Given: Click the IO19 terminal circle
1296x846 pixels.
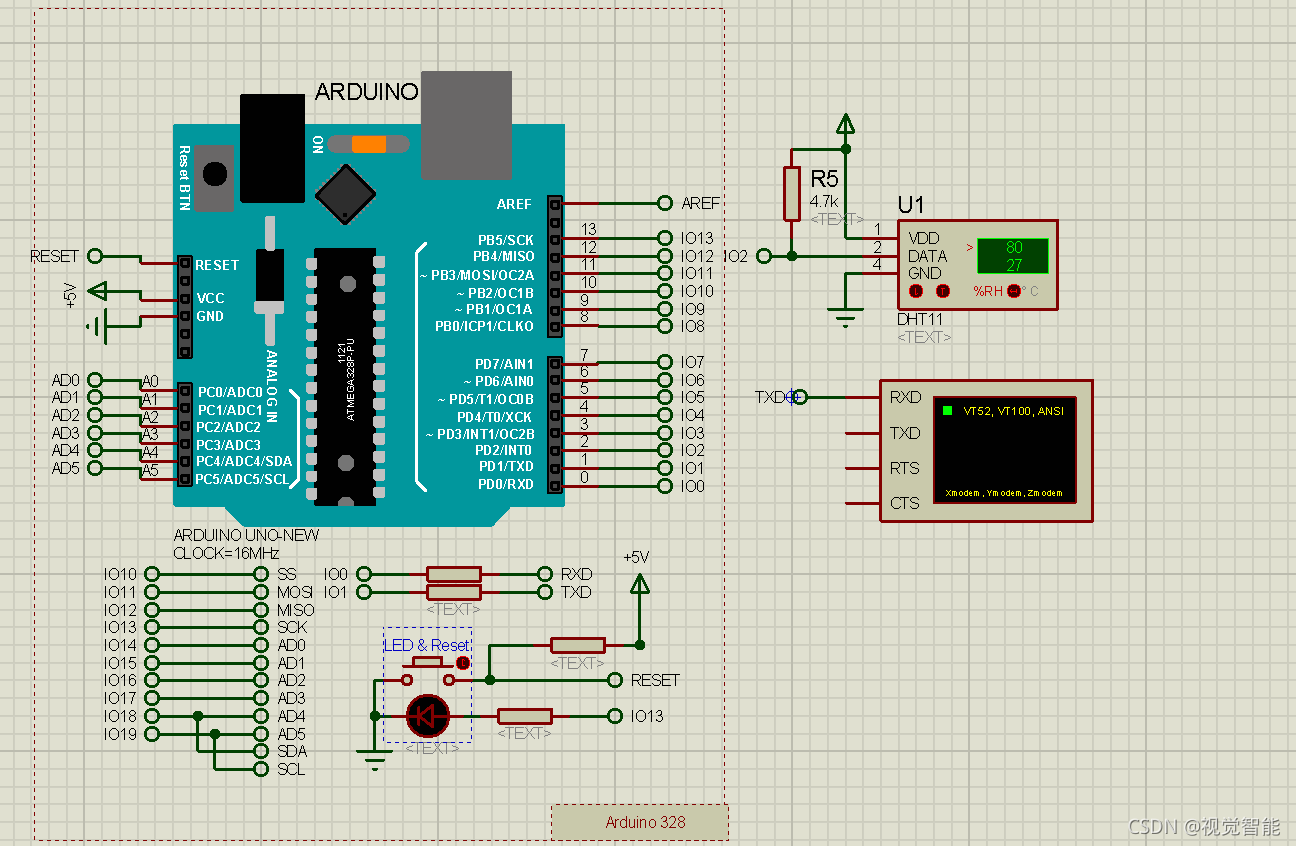Looking at the screenshot, I should click(151, 733).
